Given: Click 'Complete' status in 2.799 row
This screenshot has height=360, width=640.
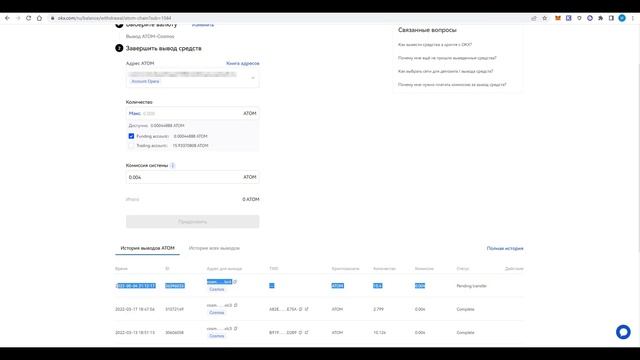Looking at the screenshot, I should 465,309.
